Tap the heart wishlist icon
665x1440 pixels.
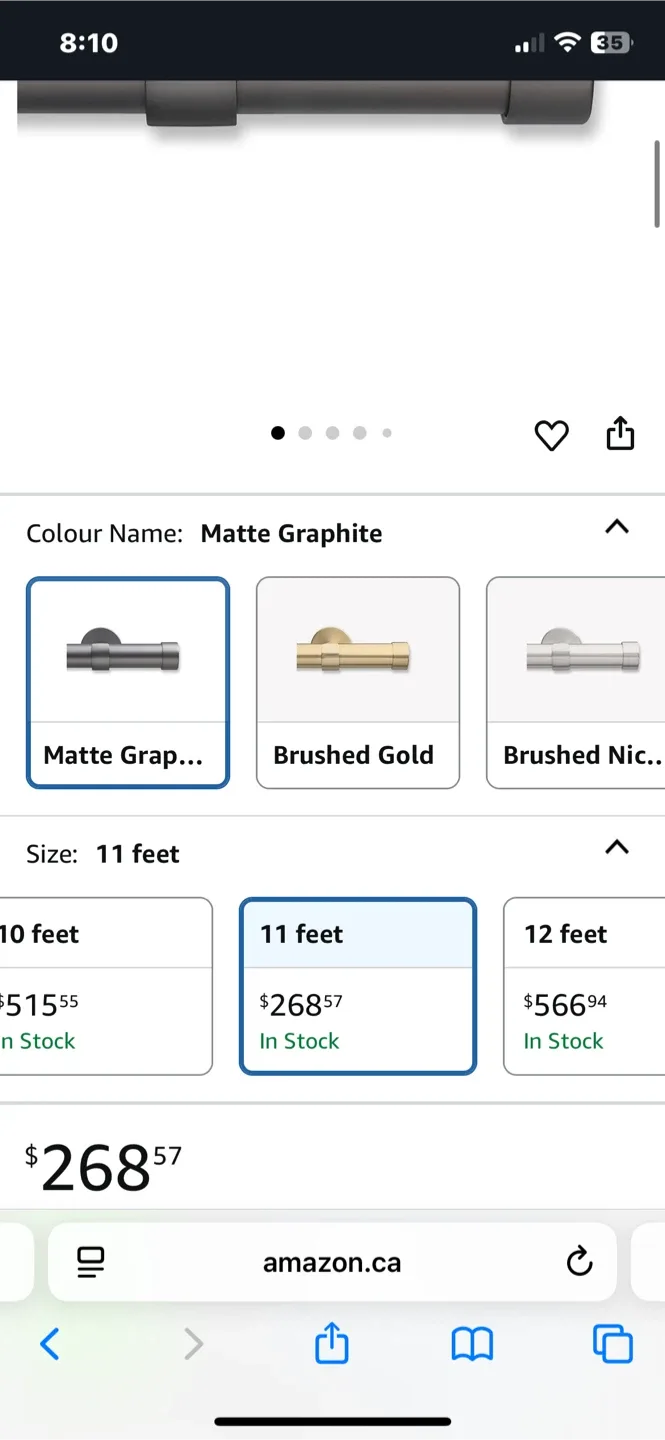click(551, 435)
